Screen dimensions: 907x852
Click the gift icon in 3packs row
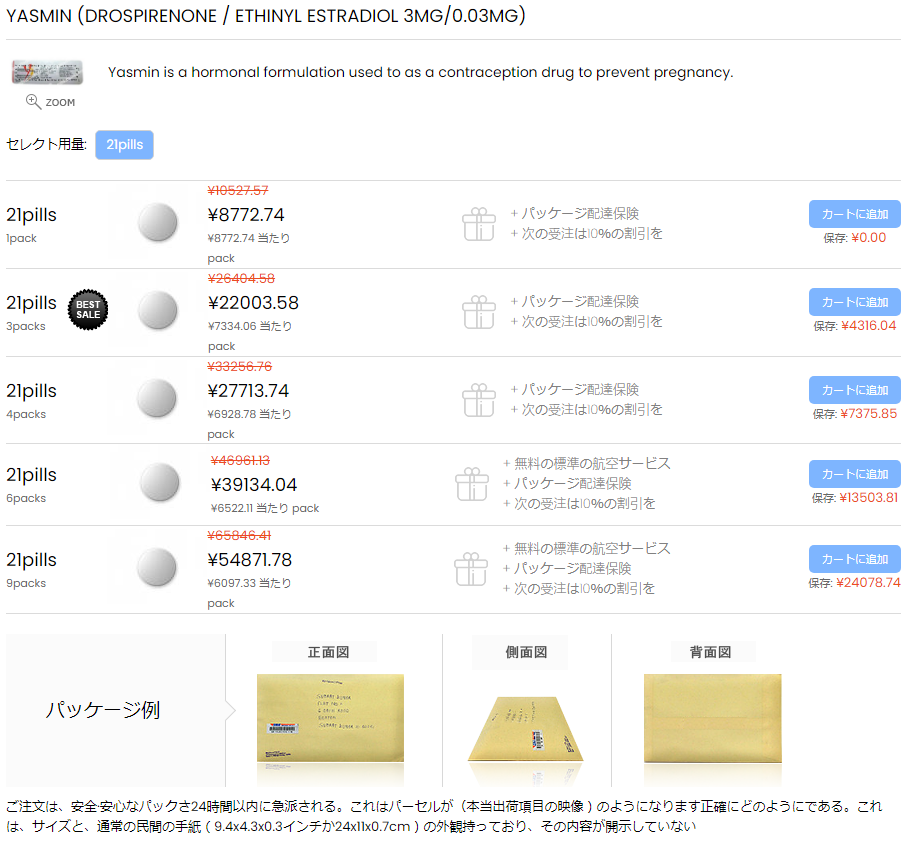click(479, 312)
